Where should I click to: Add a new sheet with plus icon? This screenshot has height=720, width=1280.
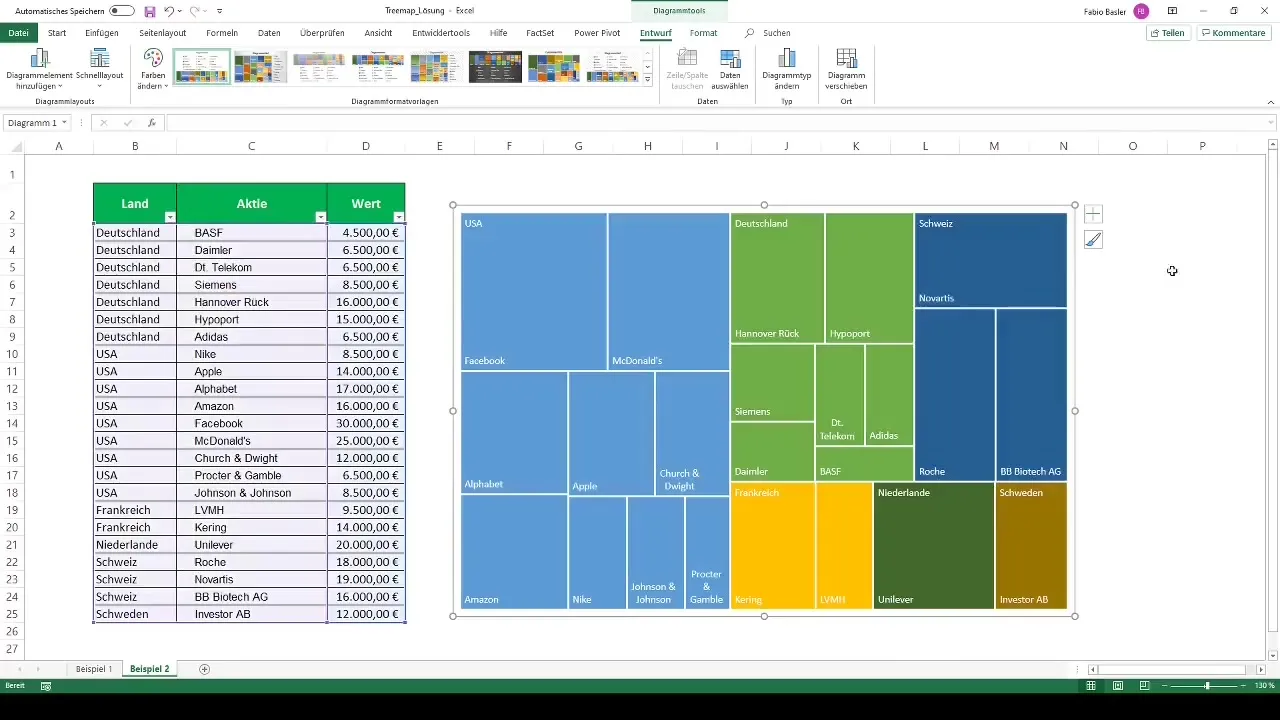(205, 669)
